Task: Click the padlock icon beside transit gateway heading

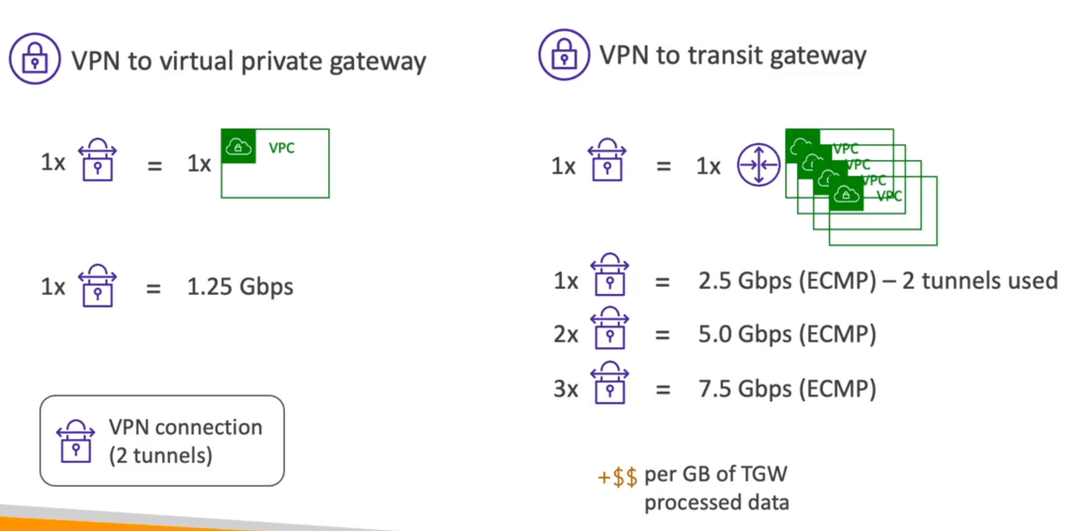Action: pos(563,54)
